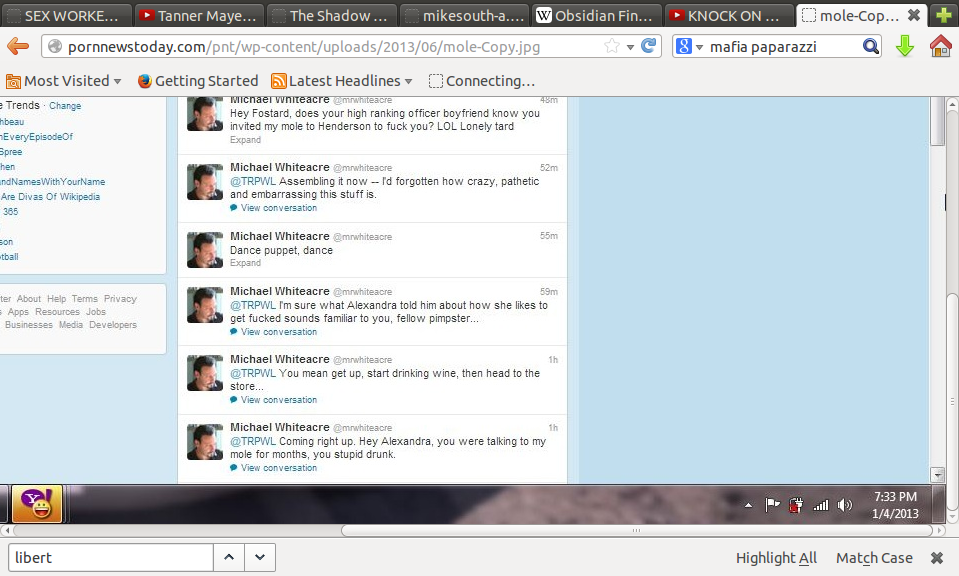Open downloads with the green arrow icon
Screen dimensions: 959x576
pyautogui.click(x=905, y=46)
